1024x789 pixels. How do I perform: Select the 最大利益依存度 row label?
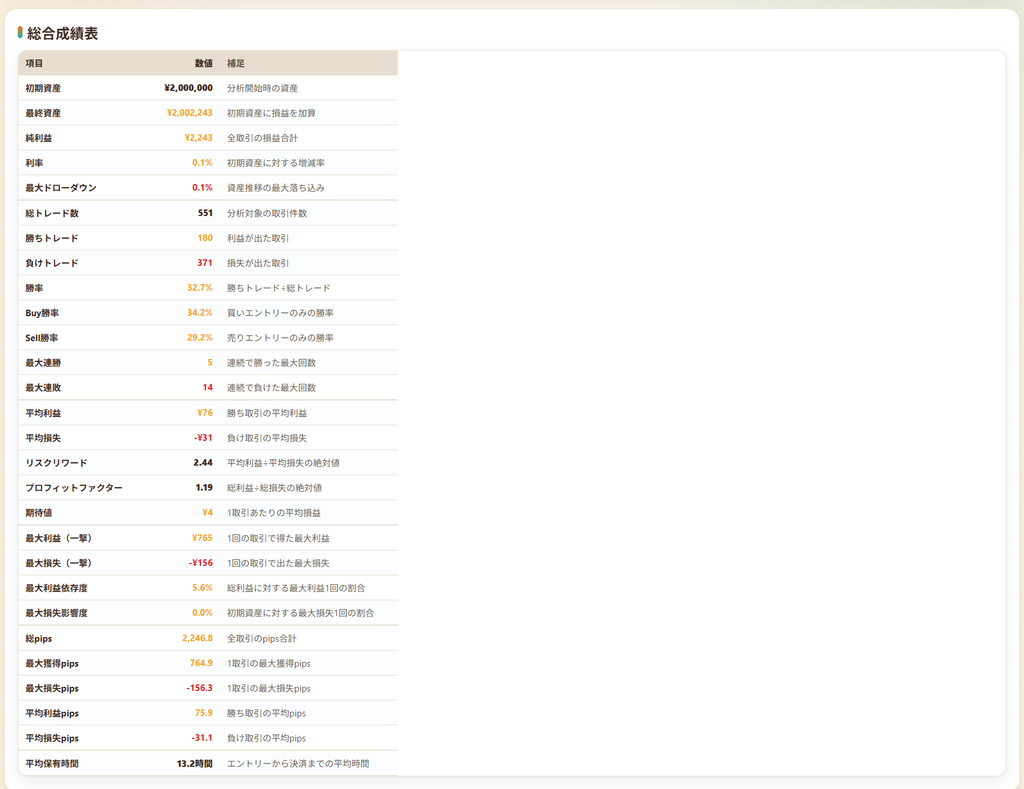[56, 588]
